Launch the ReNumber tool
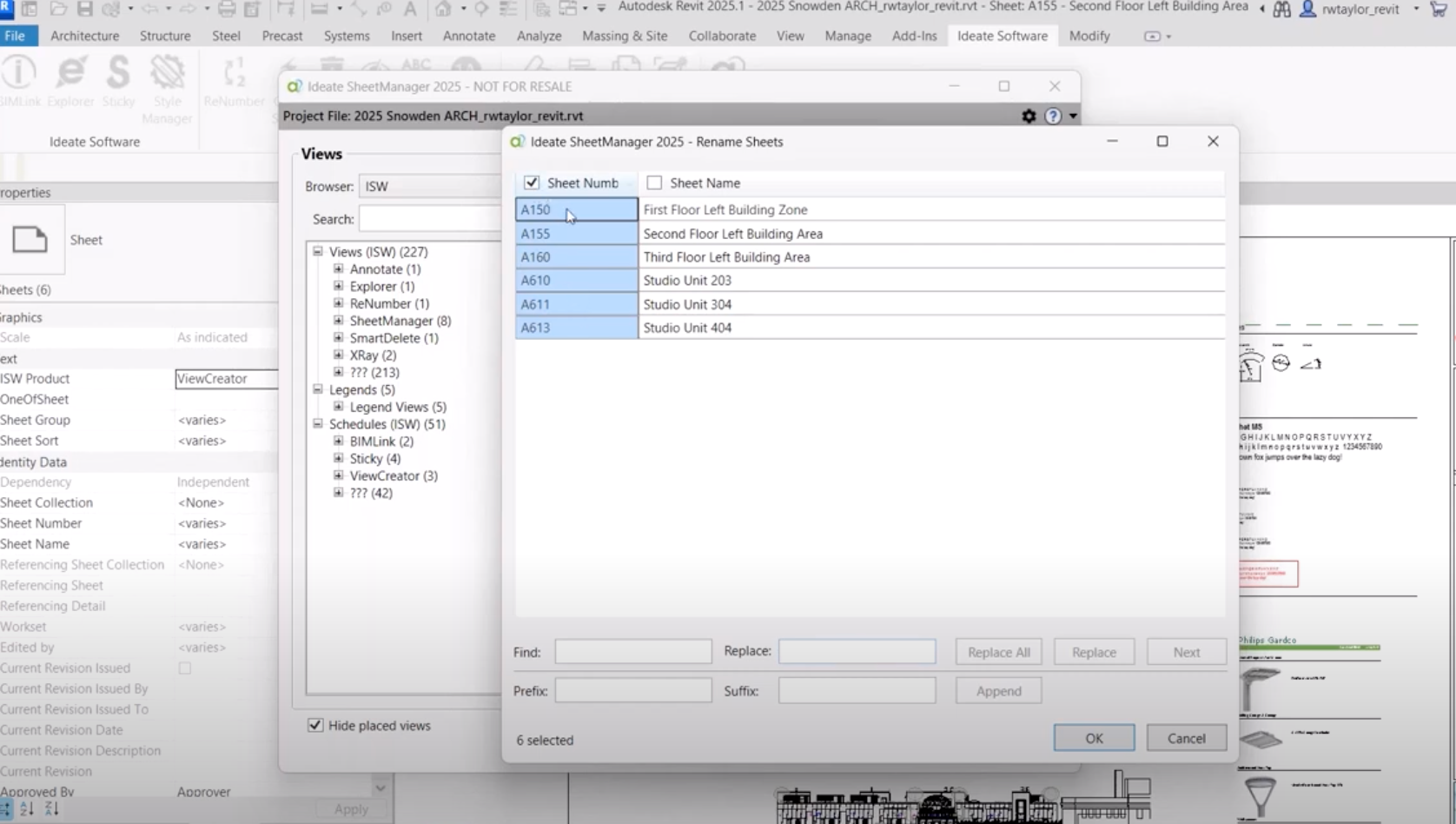This screenshot has width=1456, height=824. point(234,83)
